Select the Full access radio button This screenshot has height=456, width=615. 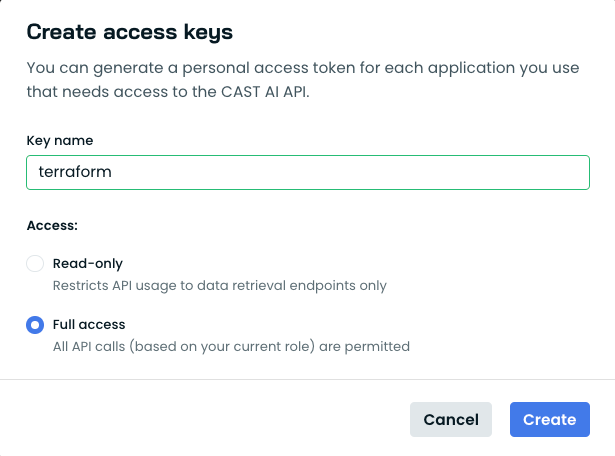[x=35, y=325]
